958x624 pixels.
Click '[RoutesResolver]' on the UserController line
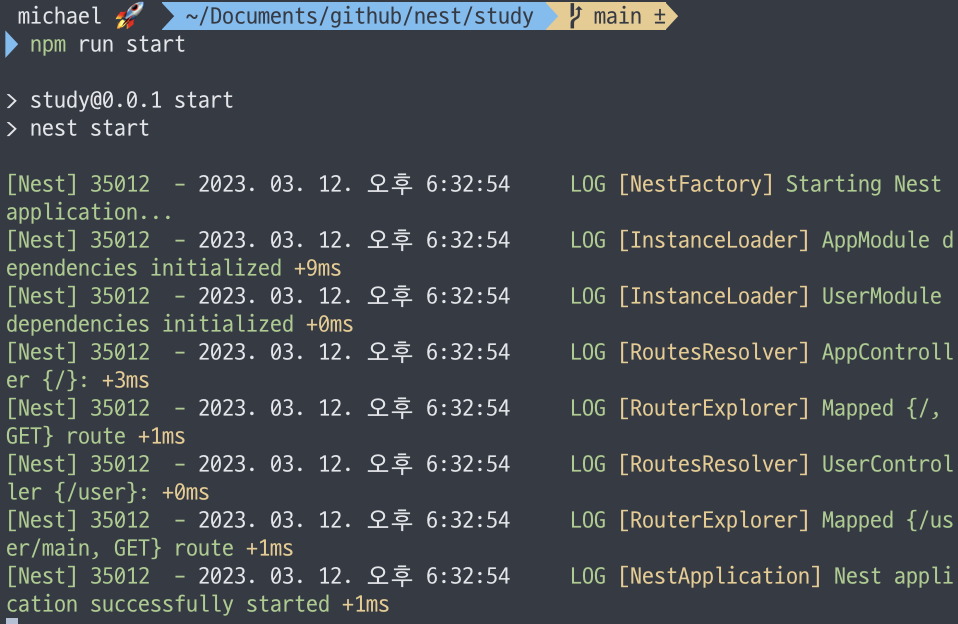pos(714,464)
